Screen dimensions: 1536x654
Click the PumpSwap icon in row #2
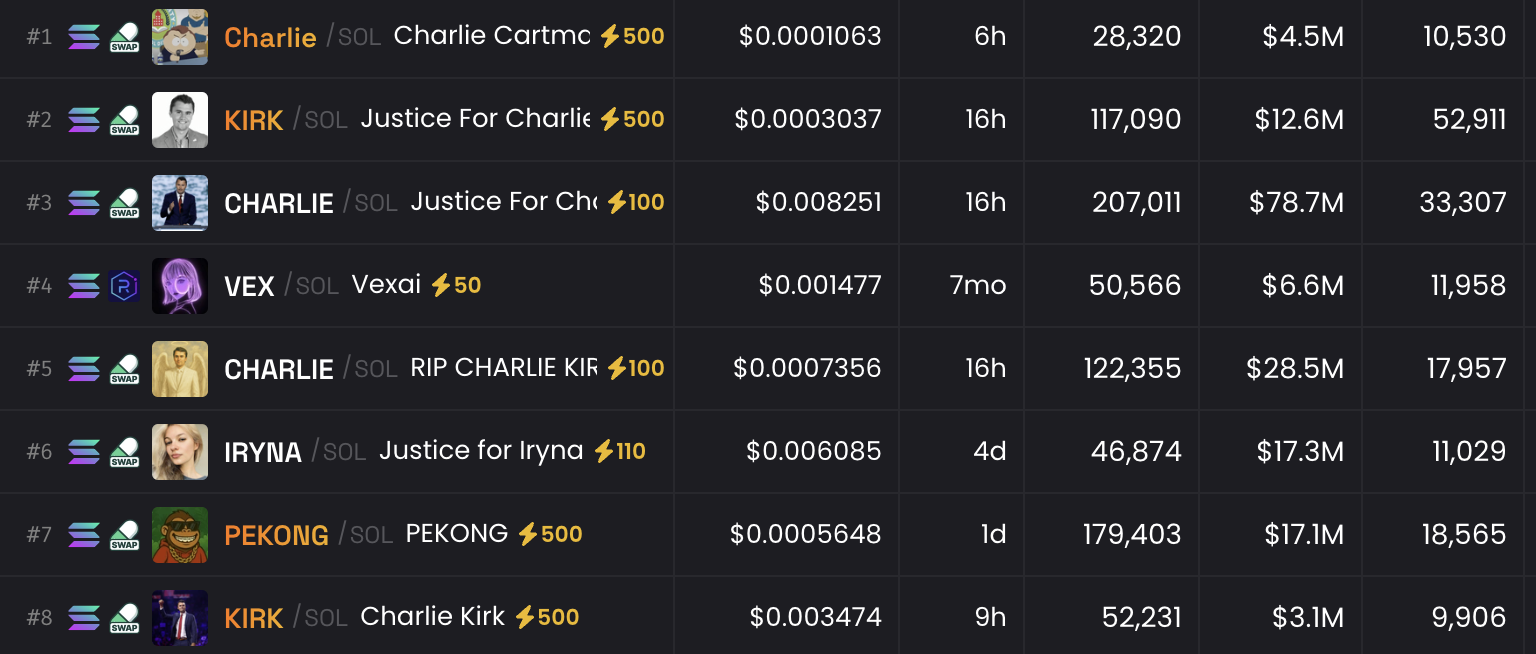click(124, 120)
